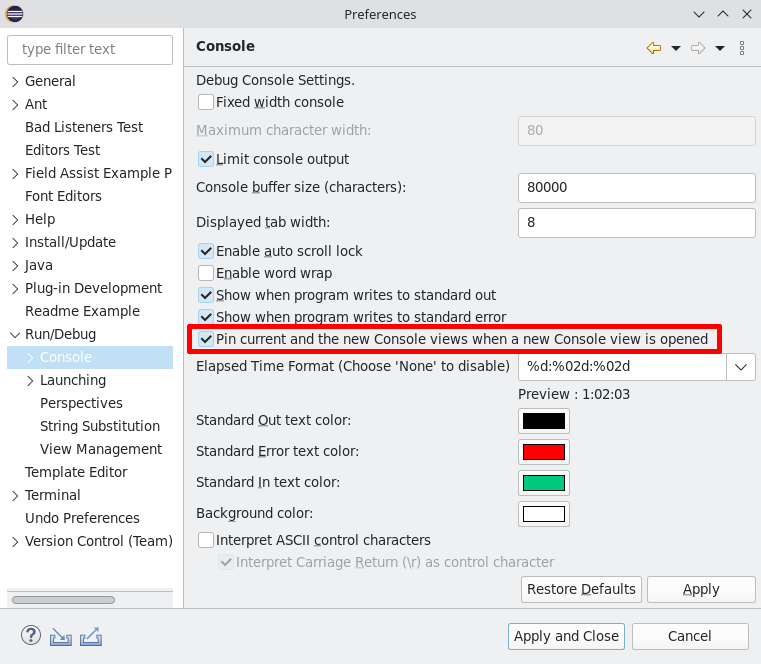Toggle Enable auto scroll lock
This screenshot has width=761, height=664.
tap(206, 251)
